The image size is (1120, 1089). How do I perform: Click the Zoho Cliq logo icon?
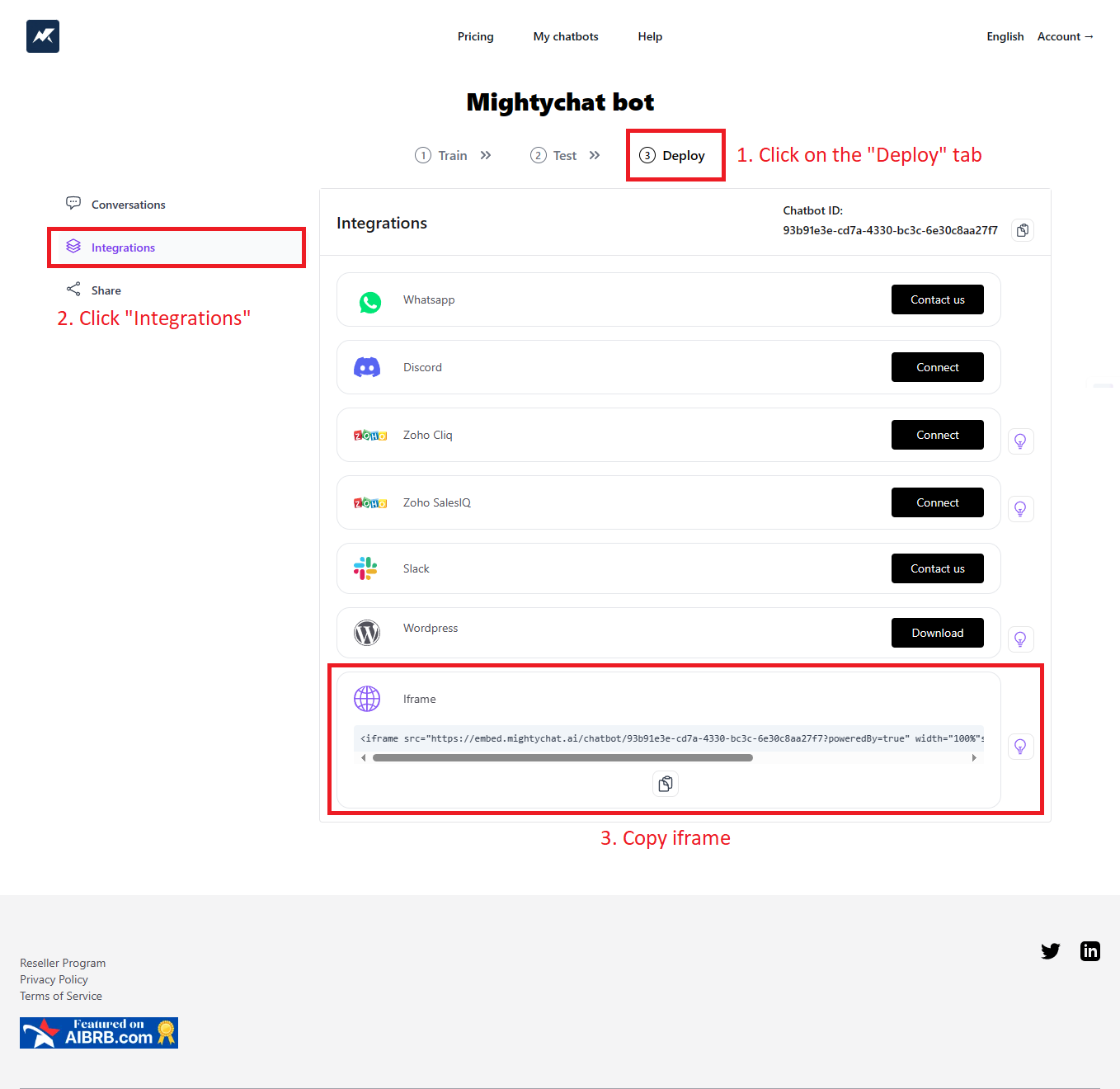pyautogui.click(x=370, y=435)
